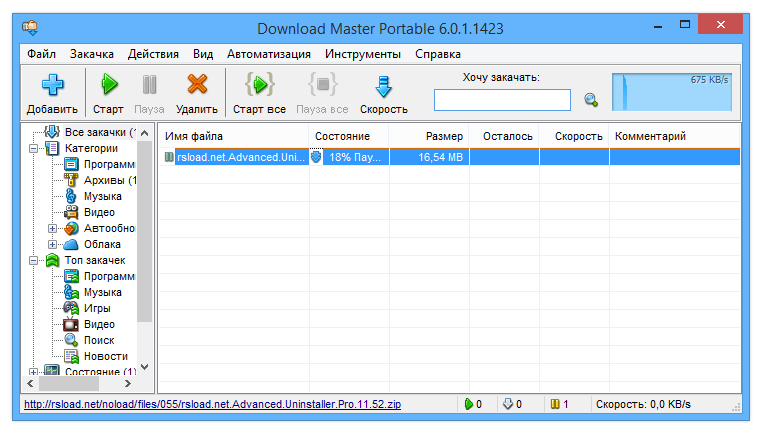This screenshot has height=435, width=769.
Task: Click the search magnifier icon
Action: [x=591, y=100]
